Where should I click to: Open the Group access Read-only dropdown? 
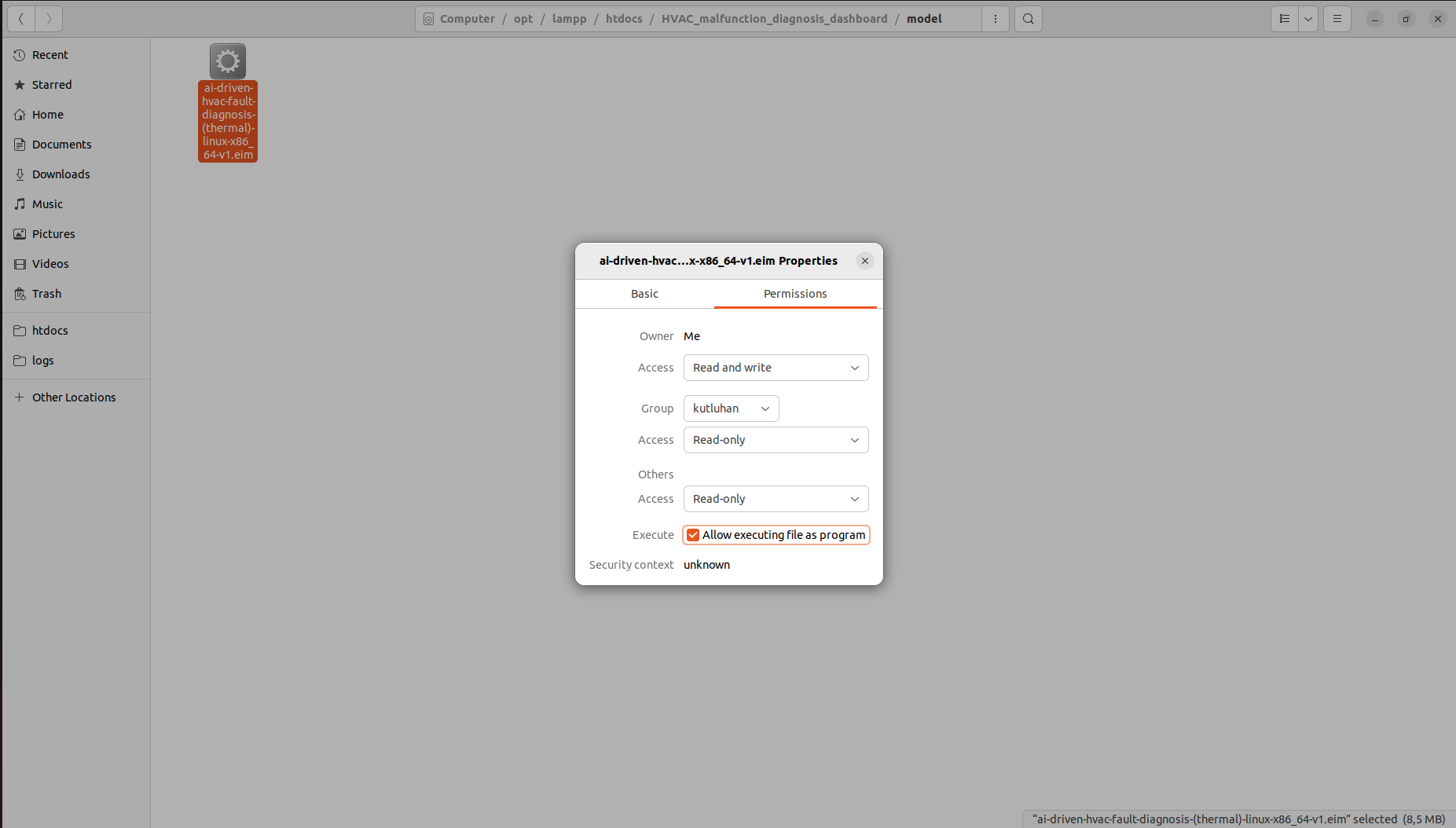click(776, 440)
